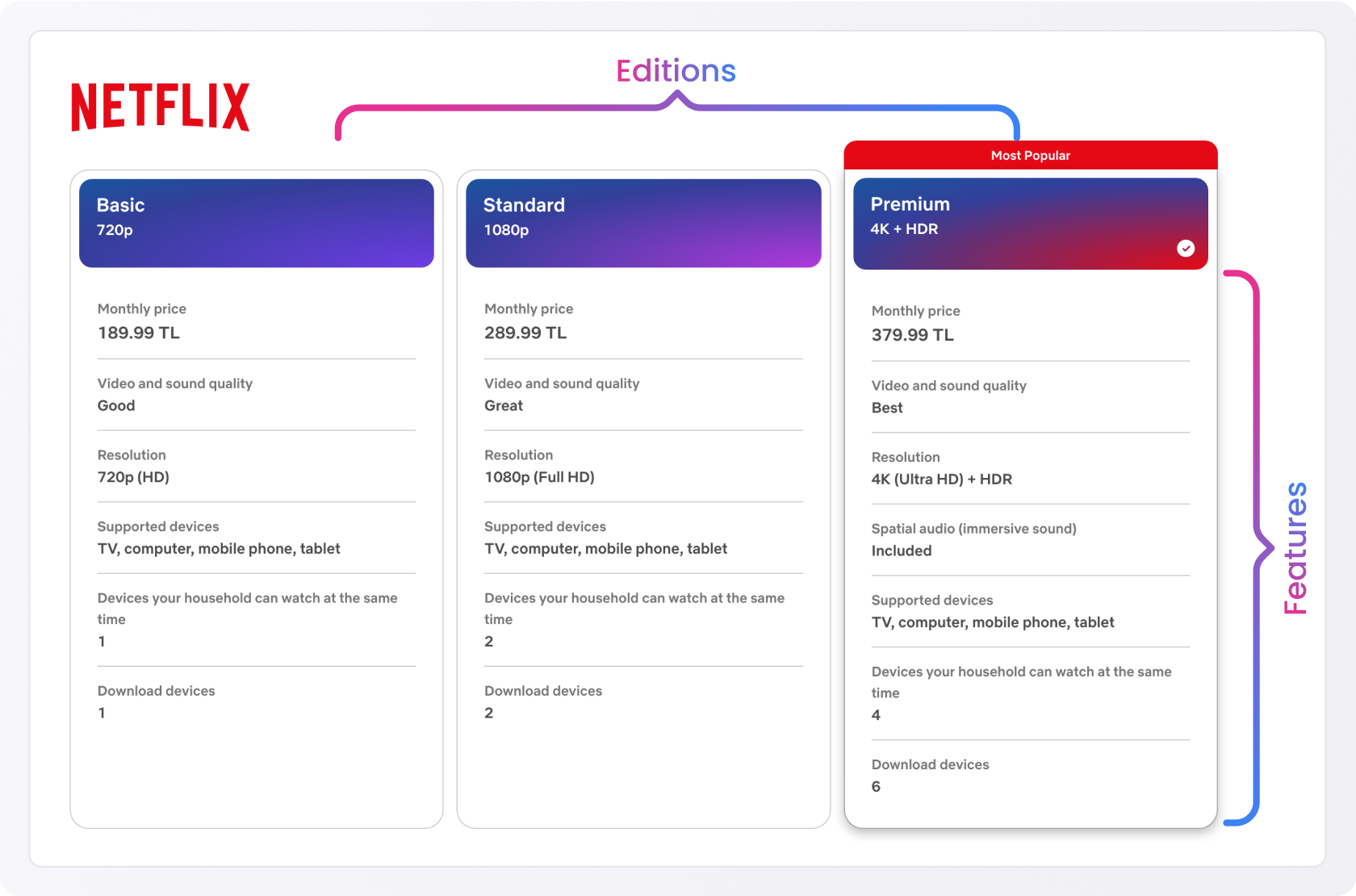Viewport: 1356px width, 896px height.
Task: Click the Standard monthly price 289.99 TL
Action: click(x=525, y=333)
